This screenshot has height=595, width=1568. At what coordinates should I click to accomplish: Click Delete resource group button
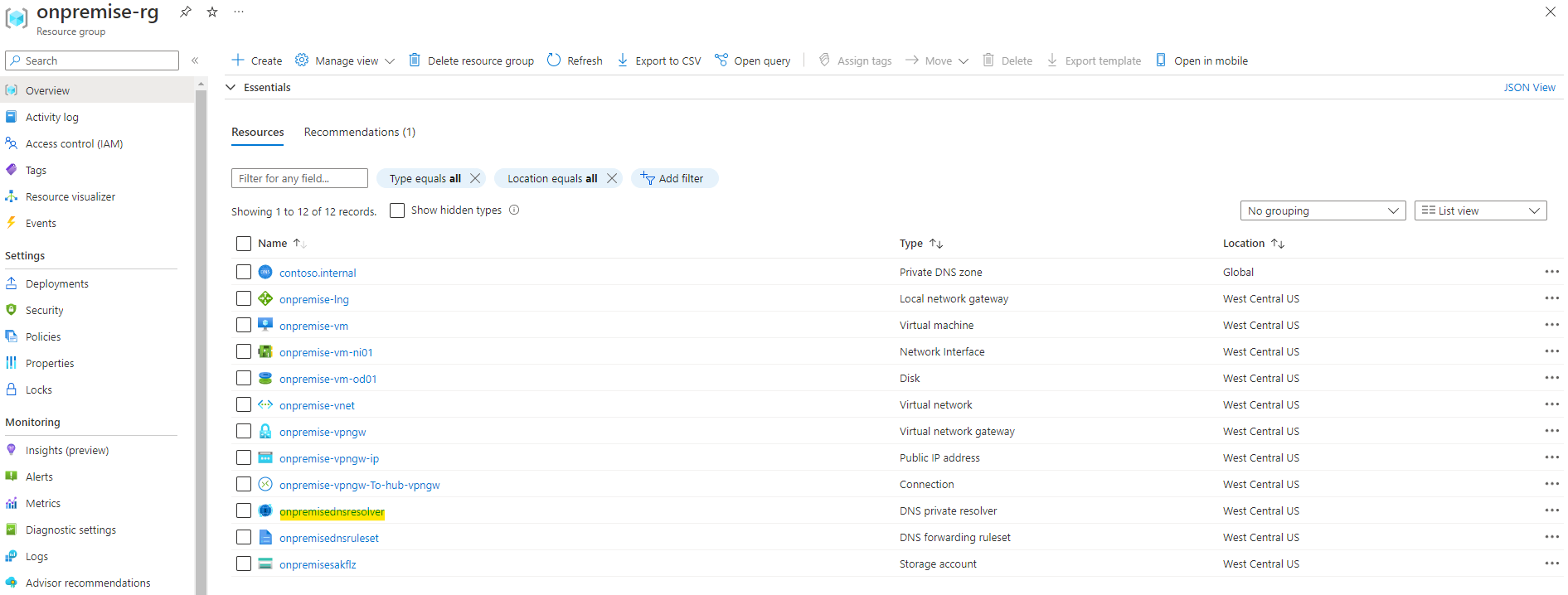point(471,60)
